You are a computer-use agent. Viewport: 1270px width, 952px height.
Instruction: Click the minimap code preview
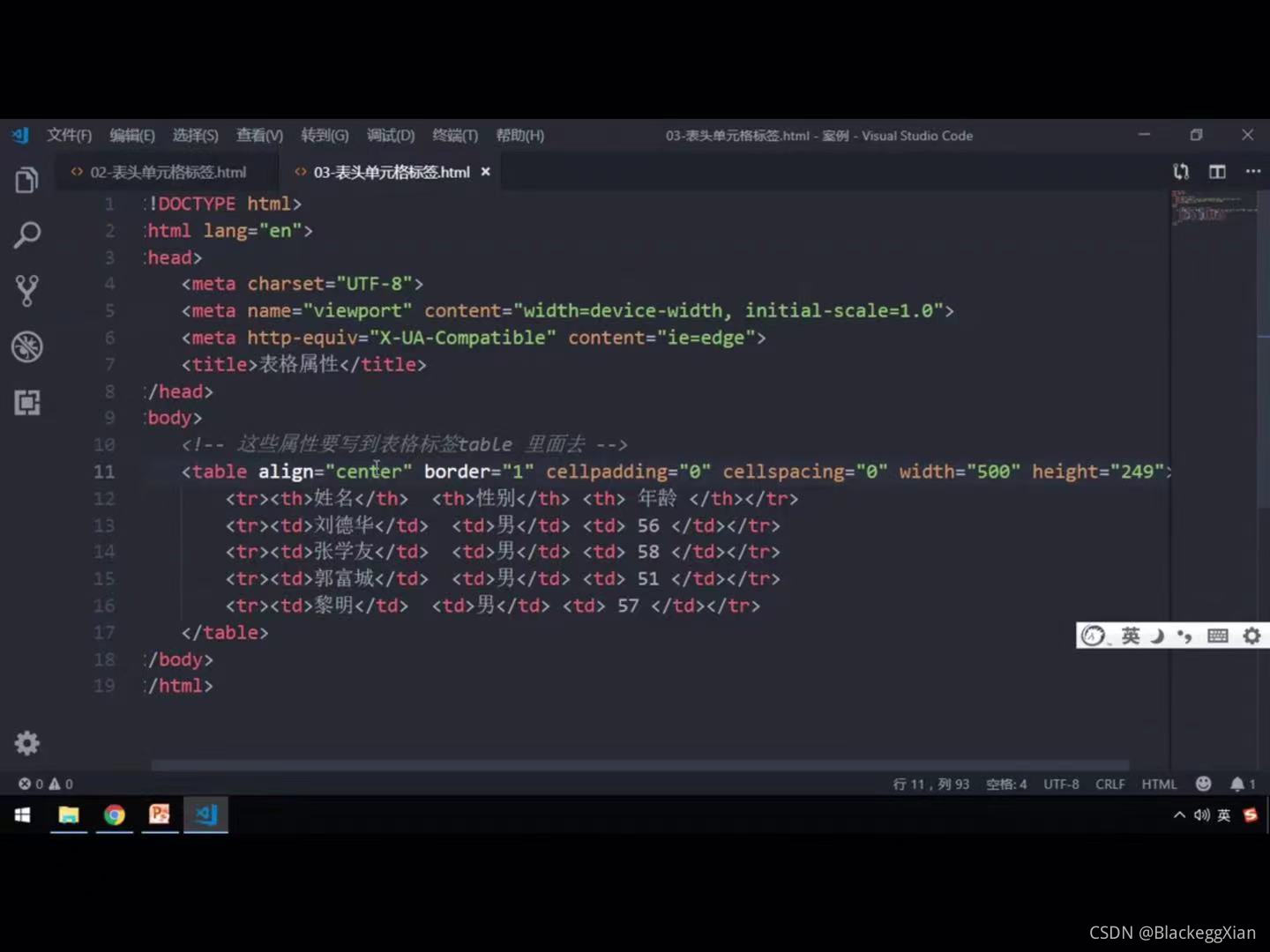(1214, 208)
